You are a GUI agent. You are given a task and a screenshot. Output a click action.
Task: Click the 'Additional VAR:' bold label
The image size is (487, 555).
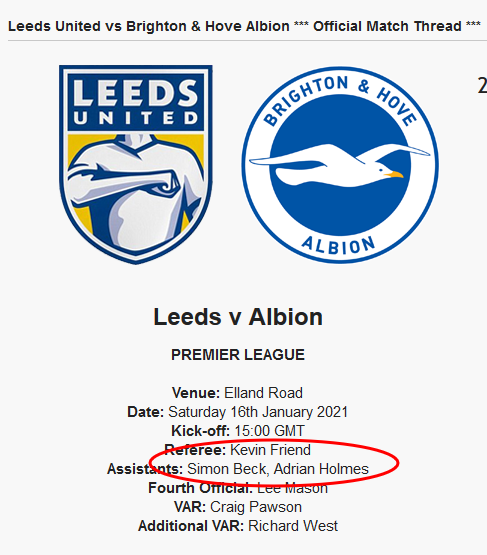tap(191, 526)
